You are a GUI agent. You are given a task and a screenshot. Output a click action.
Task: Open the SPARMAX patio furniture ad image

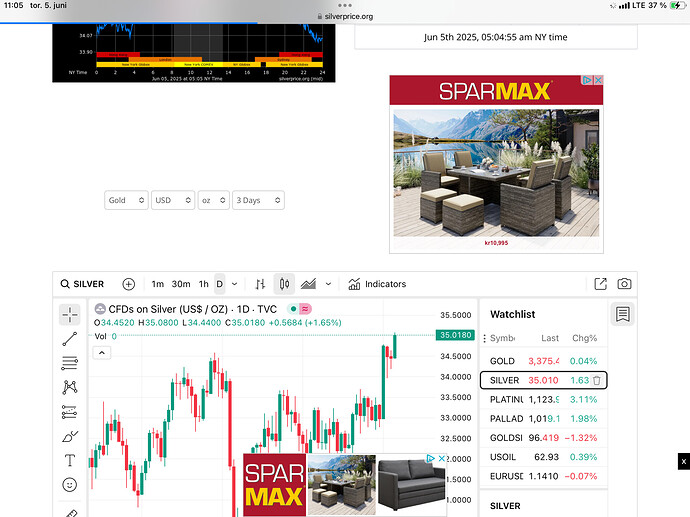(x=496, y=172)
